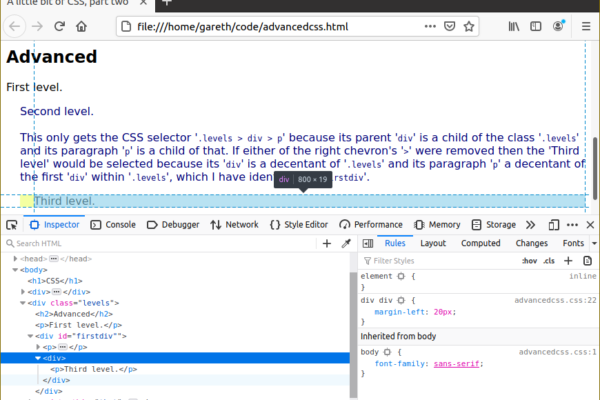
Task: Expand the collapsed div below the h1
Action: 23,292
